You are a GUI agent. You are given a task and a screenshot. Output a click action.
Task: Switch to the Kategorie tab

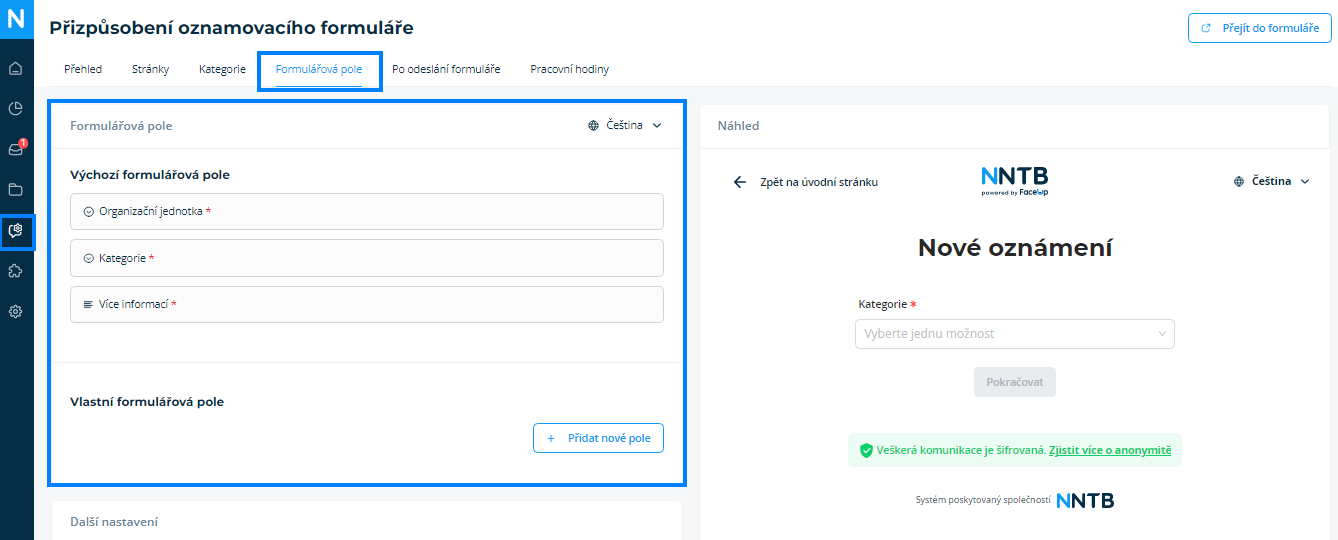pos(222,70)
